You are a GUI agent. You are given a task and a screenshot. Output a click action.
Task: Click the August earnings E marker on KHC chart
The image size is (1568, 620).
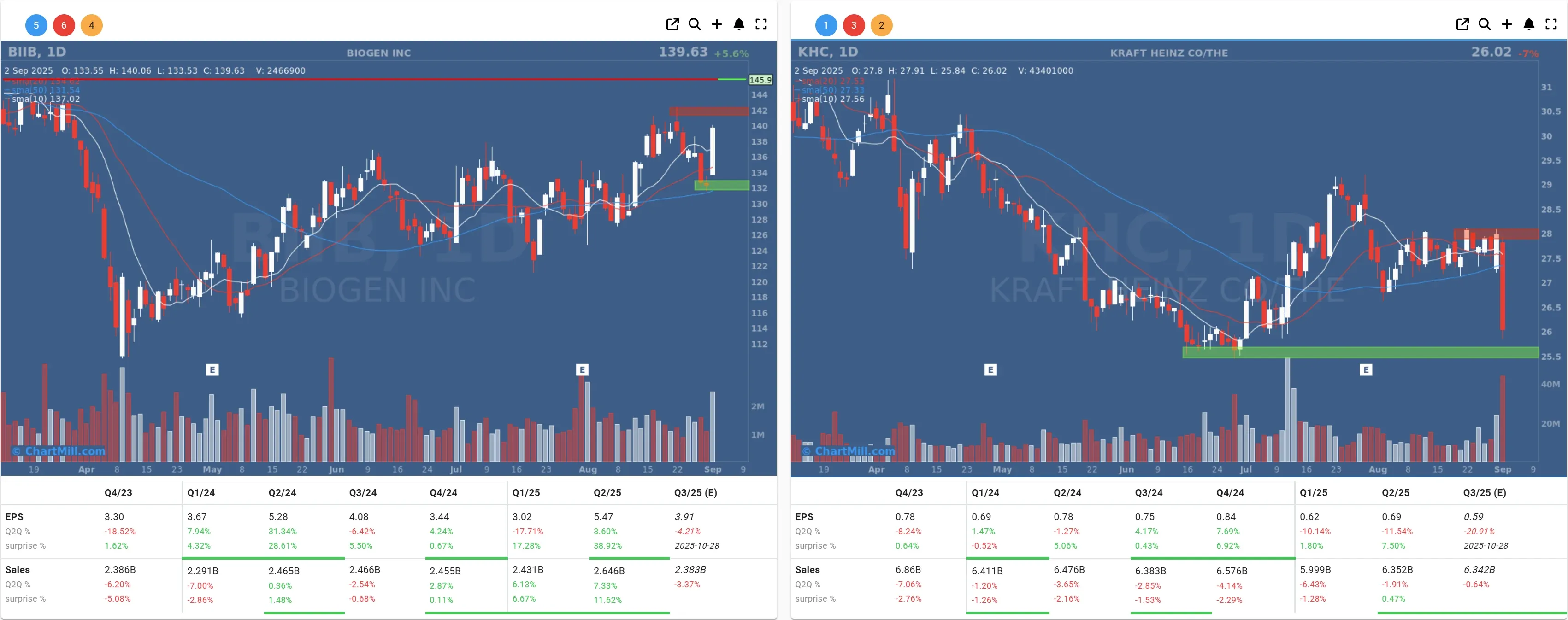(x=1366, y=369)
